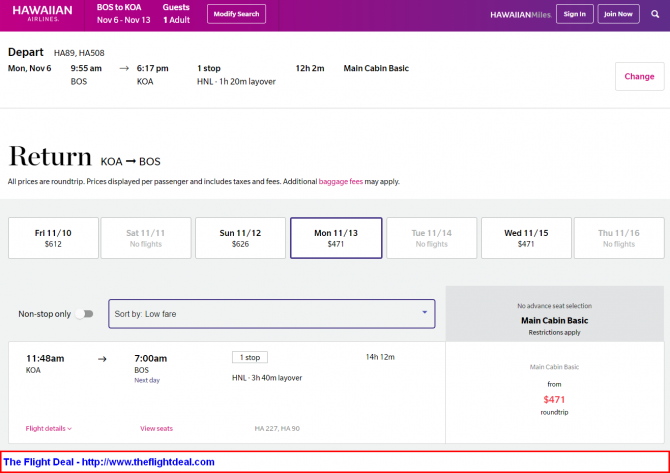
Task: Click the 12h 2m depart duration
Action: click(310, 68)
